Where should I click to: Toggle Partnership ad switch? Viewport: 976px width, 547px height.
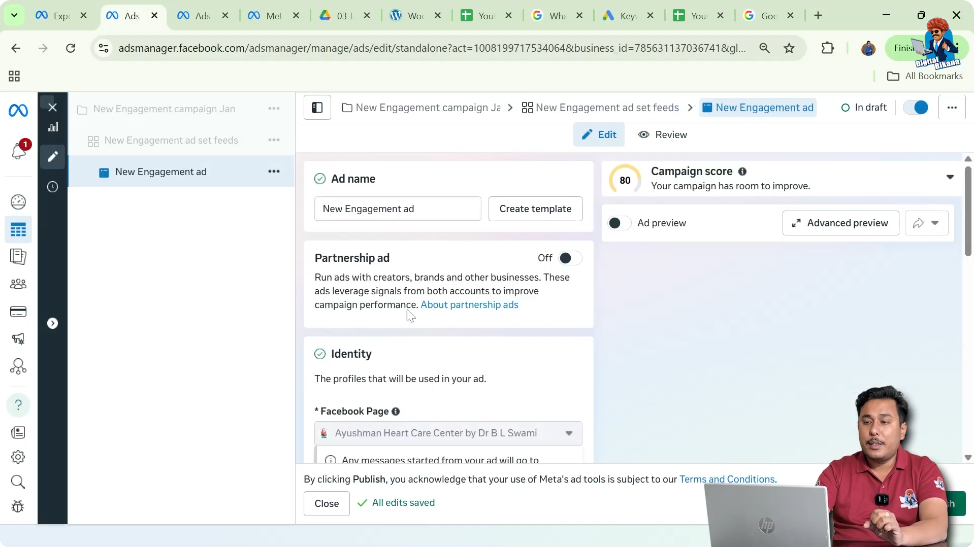570,258
